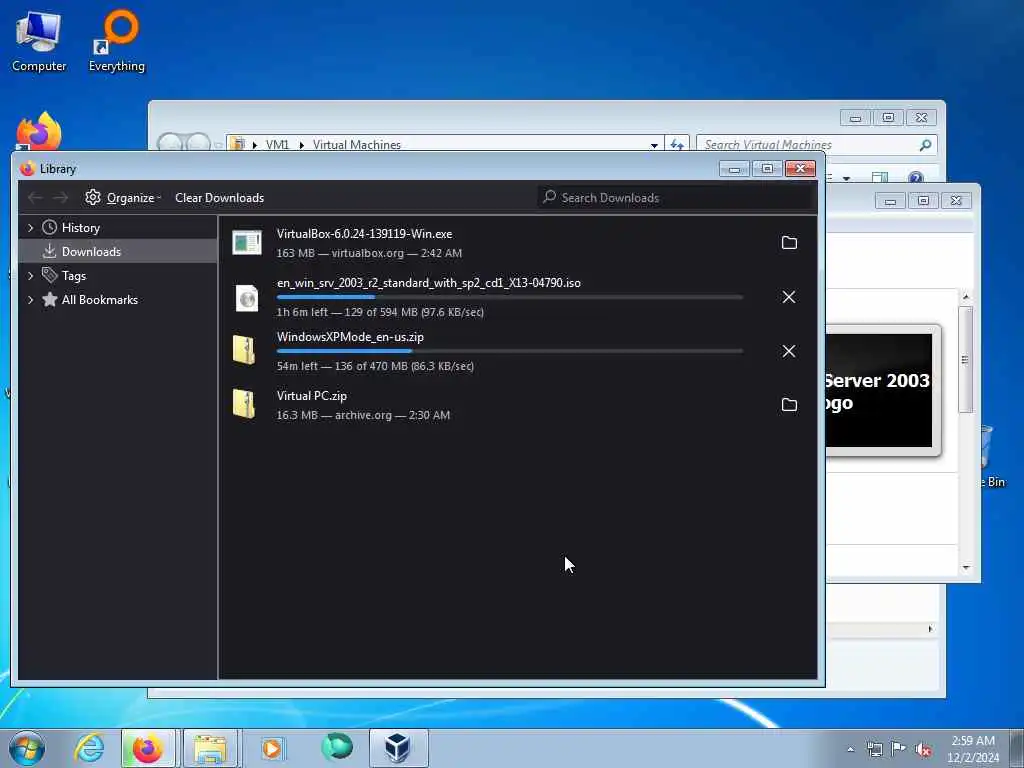Cancel the WindowsXPMode_en-us.zip download
Viewport: 1024px width, 768px height.
[x=789, y=351]
